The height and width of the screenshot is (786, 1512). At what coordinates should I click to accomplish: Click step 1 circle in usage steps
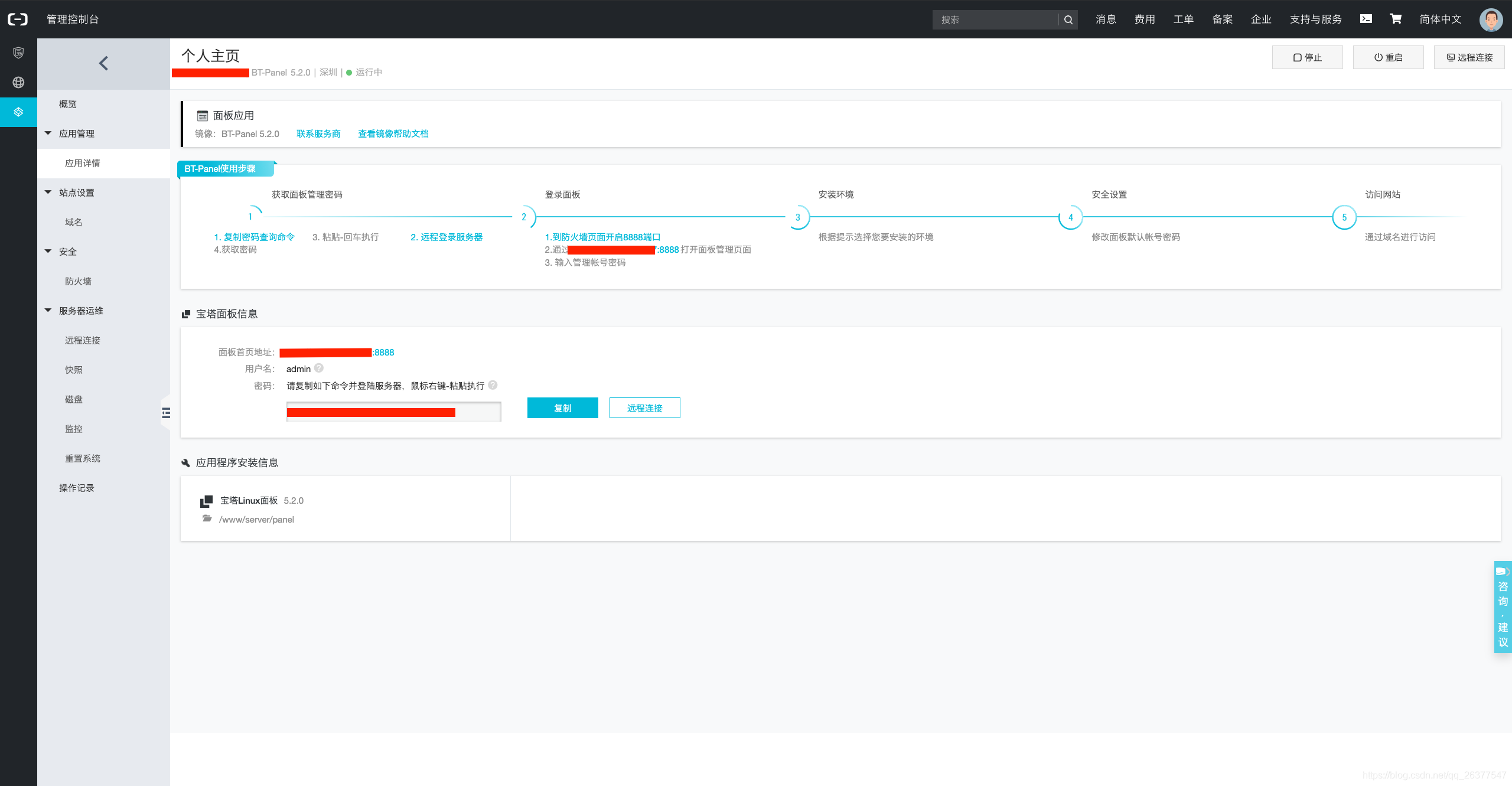(x=250, y=217)
